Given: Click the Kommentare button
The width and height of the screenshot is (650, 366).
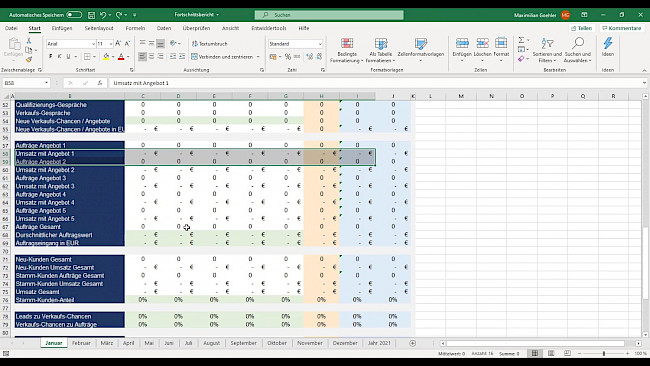Looking at the screenshot, I should [621, 28].
